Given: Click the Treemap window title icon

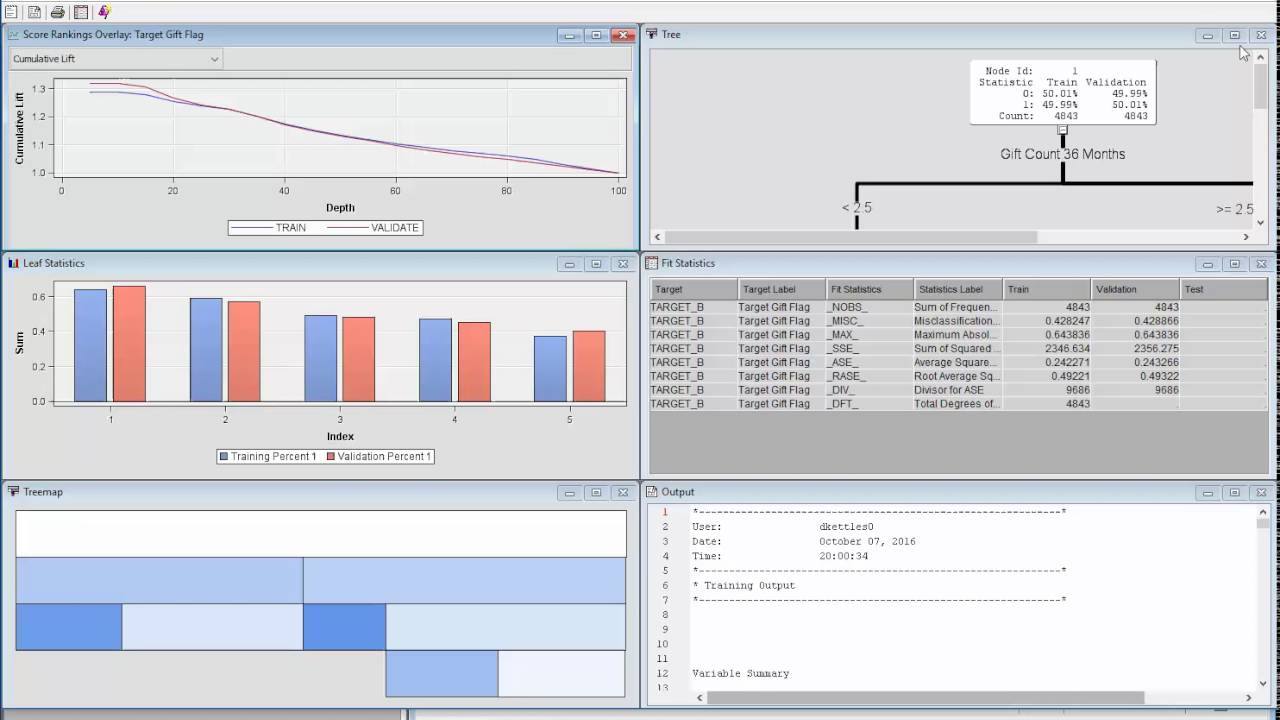Looking at the screenshot, I should click(x=14, y=492).
